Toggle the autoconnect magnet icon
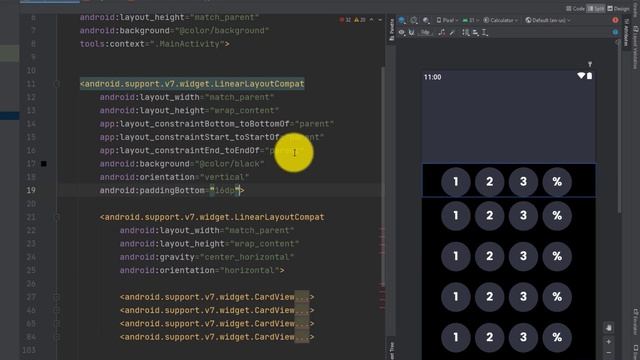This screenshot has width=640, height=360. tap(411, 32)
